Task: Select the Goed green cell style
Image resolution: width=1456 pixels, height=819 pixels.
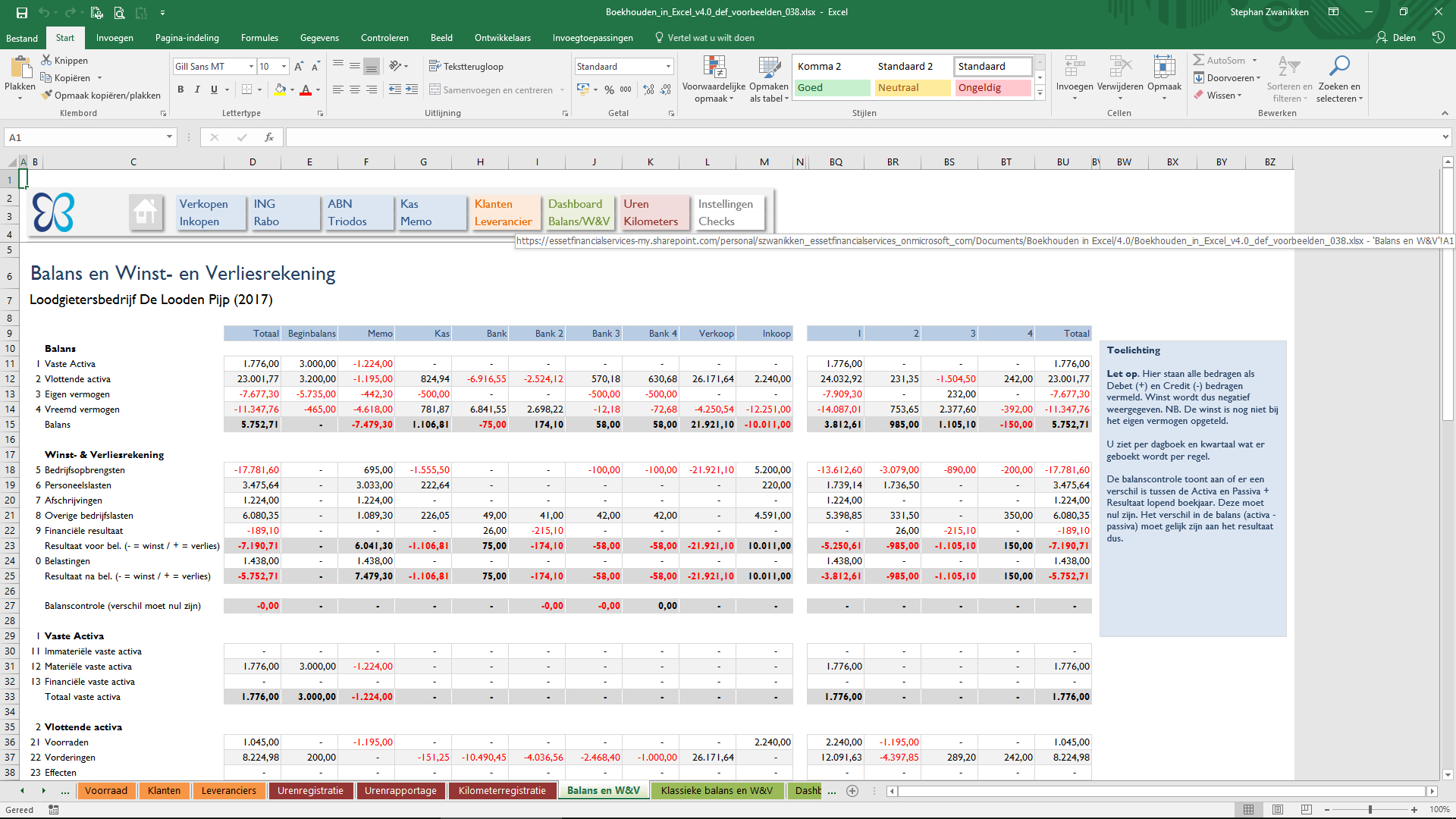Action: [832, 88]
